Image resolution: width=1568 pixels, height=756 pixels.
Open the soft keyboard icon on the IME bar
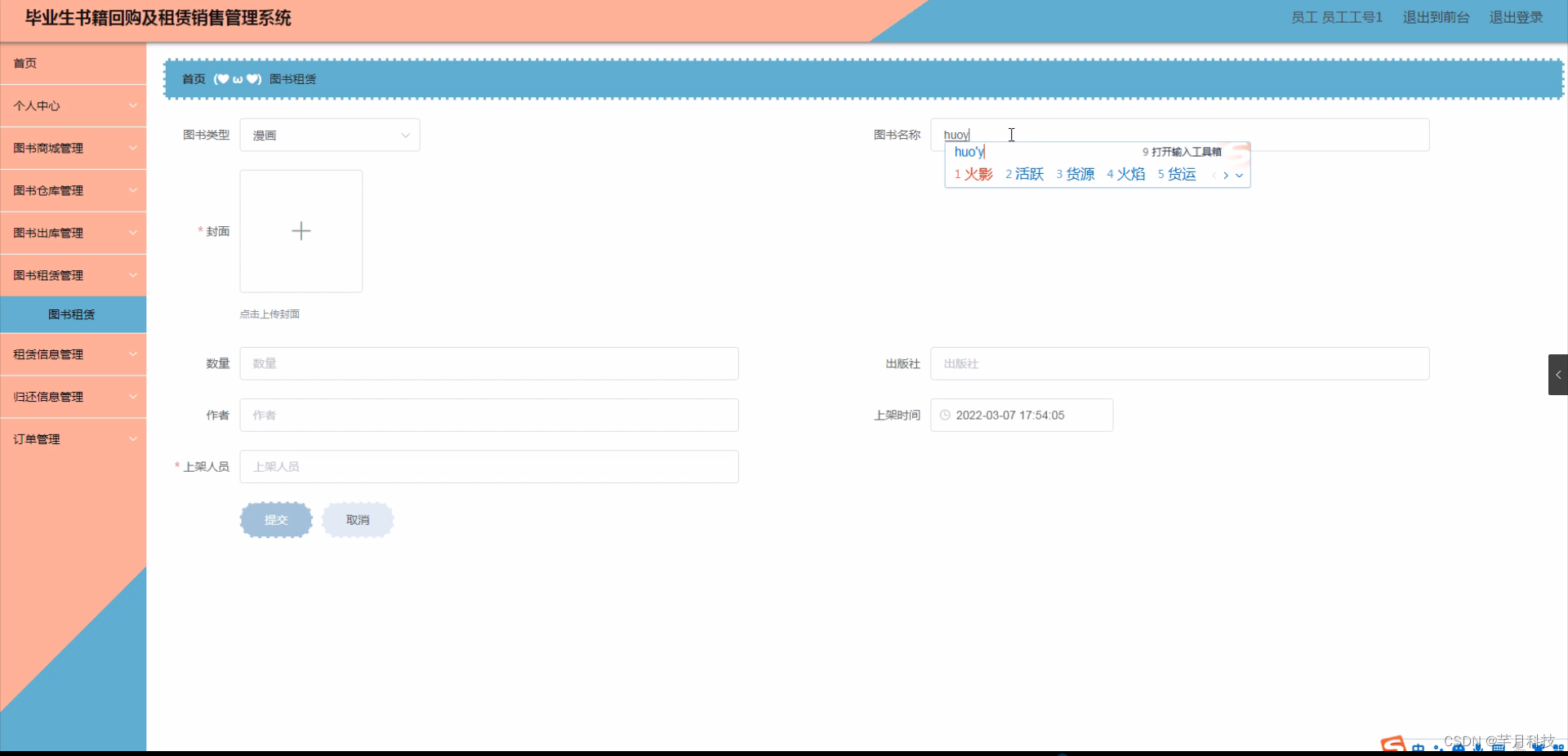[1499, 748]
